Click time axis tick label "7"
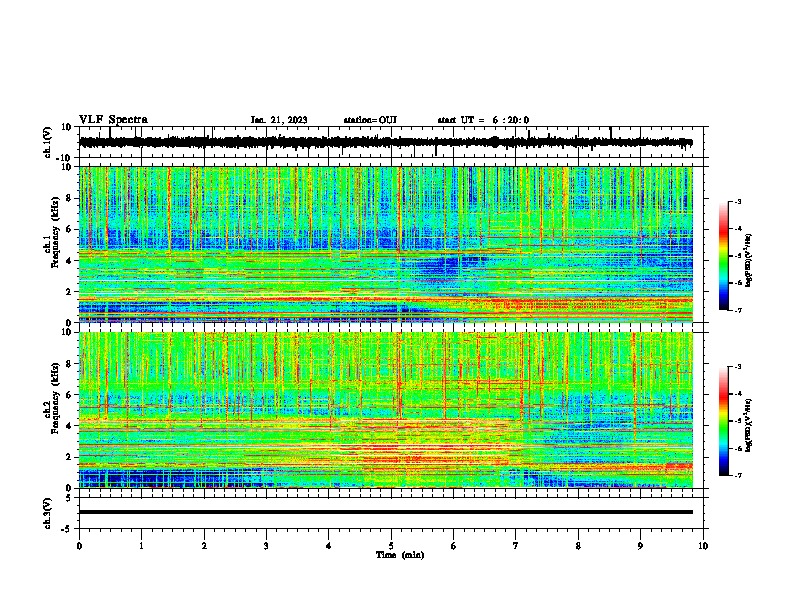 516,546
